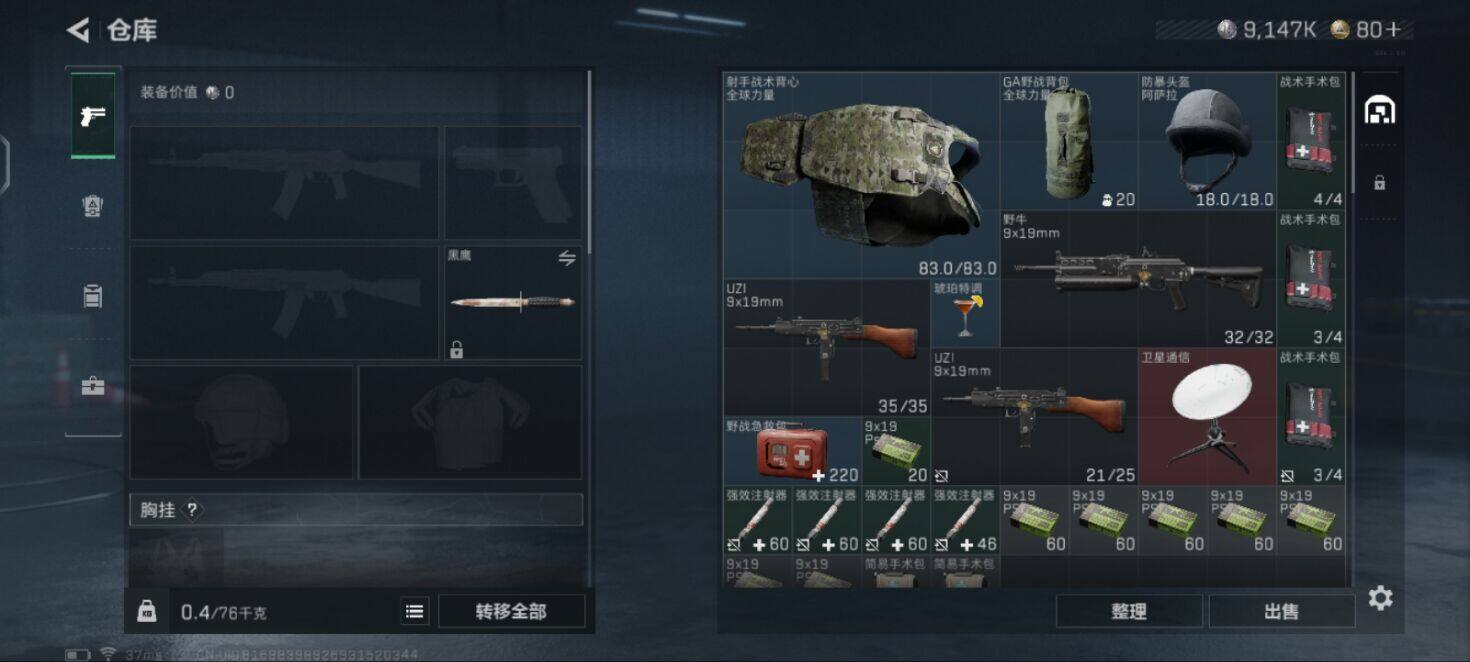Select the 卫星通信 satellite dish item
This screenshot has width=1470, height=662.
click(1207, 417)
